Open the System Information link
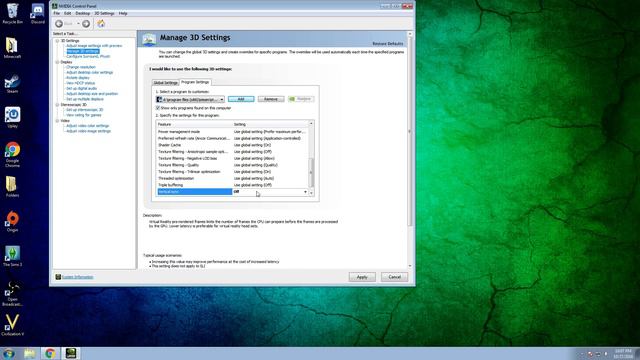Viewport: 640px width, 360px height. pos(78,277)
